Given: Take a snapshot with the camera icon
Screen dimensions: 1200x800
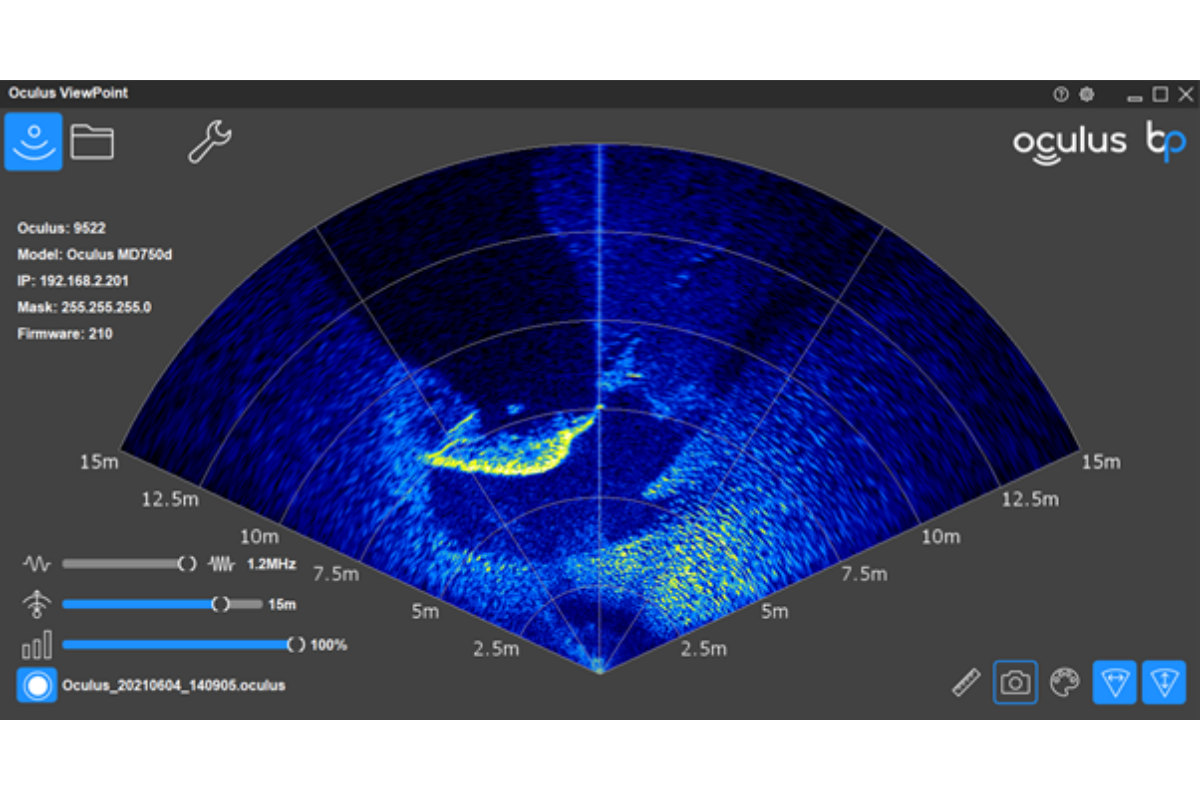Looking at the screenshot, I should tap(1015, 683).
